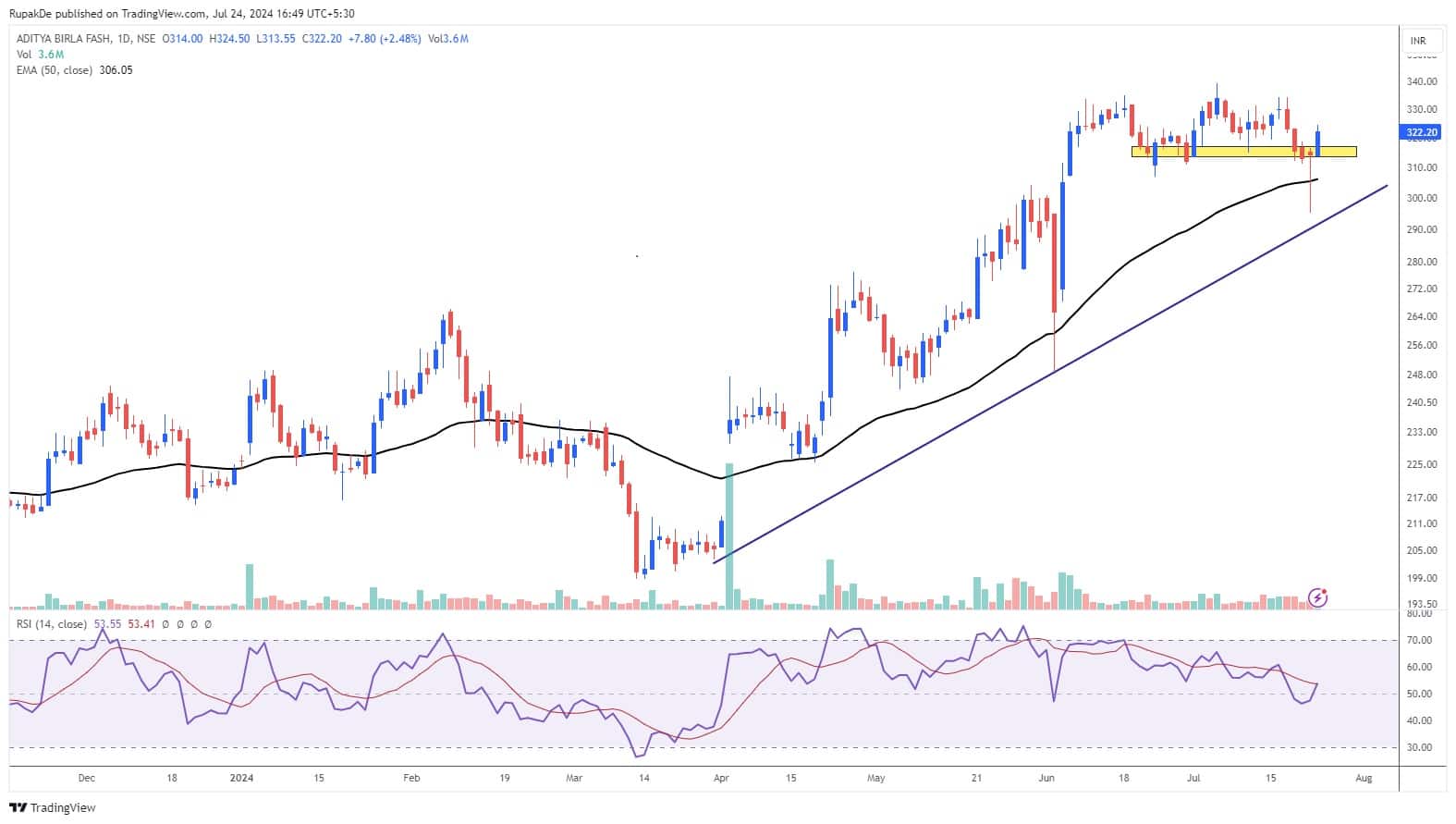This screenshot has height=824, width=1456.
Task: Click the May date axis label
Action: 876,778
